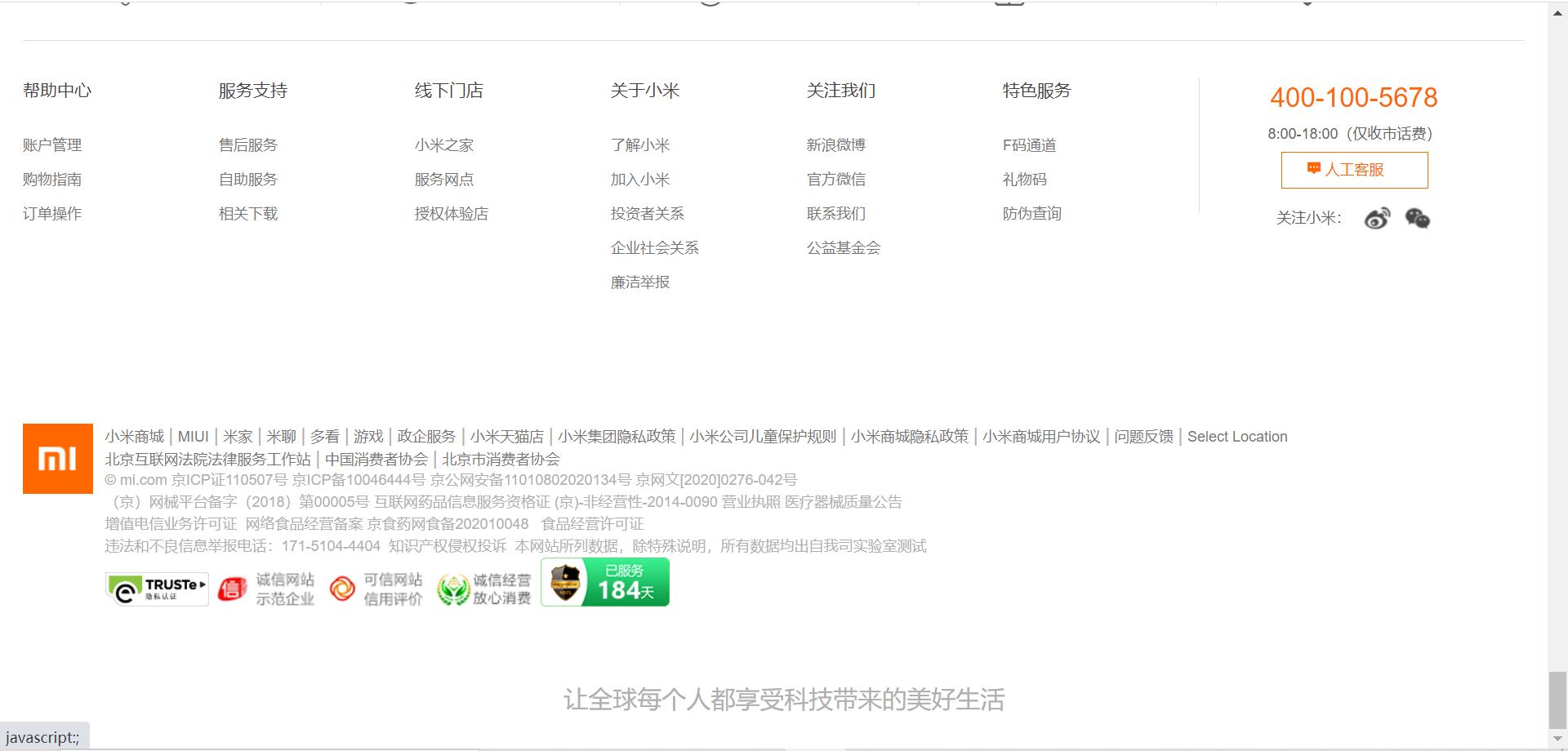This screenshot has height=751, width=1568.
Task: Click the hotline number 400-100-5678
Action: (x=1354, y=98)
